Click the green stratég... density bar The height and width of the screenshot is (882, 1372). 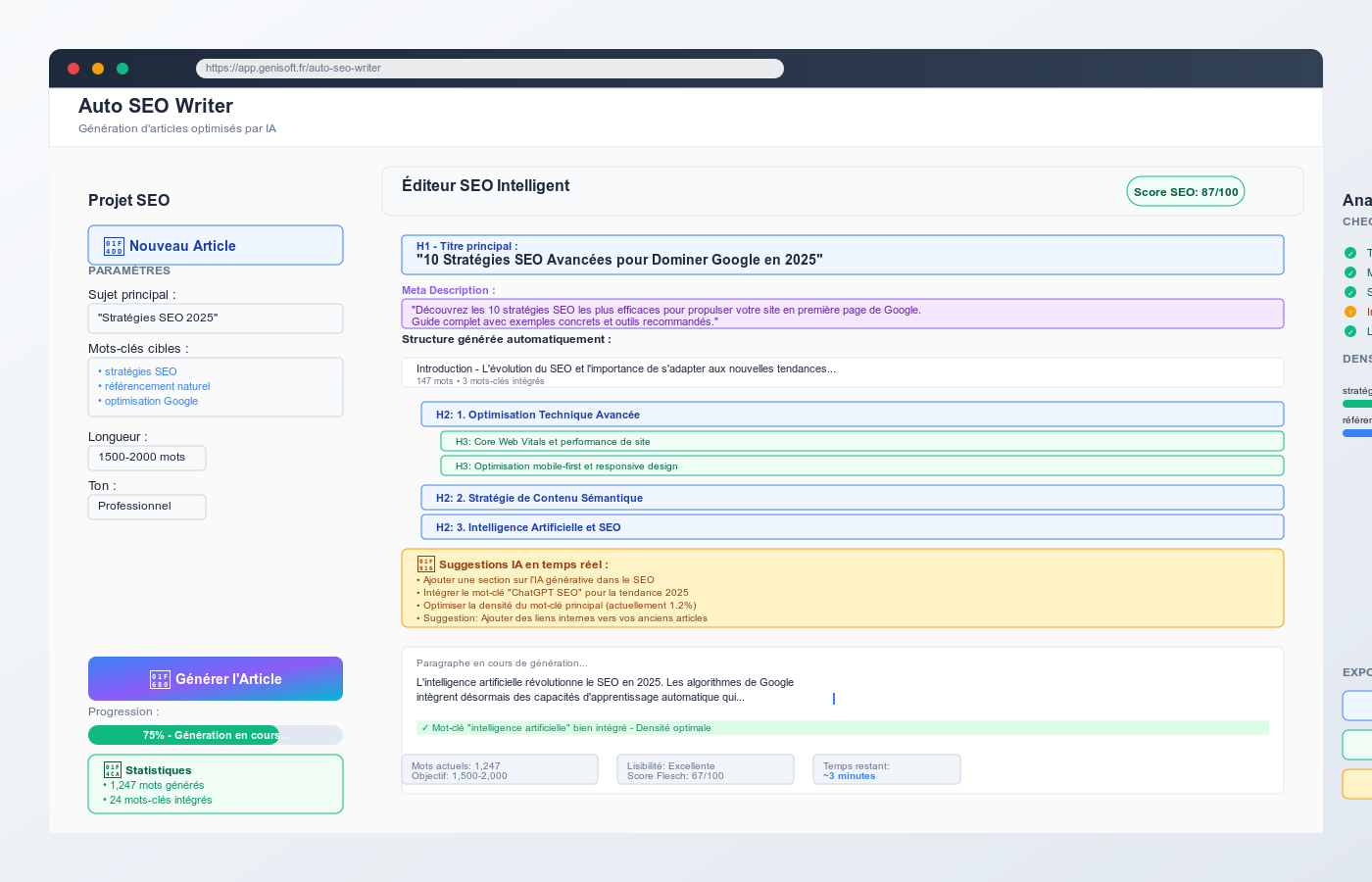(1357, 404)
